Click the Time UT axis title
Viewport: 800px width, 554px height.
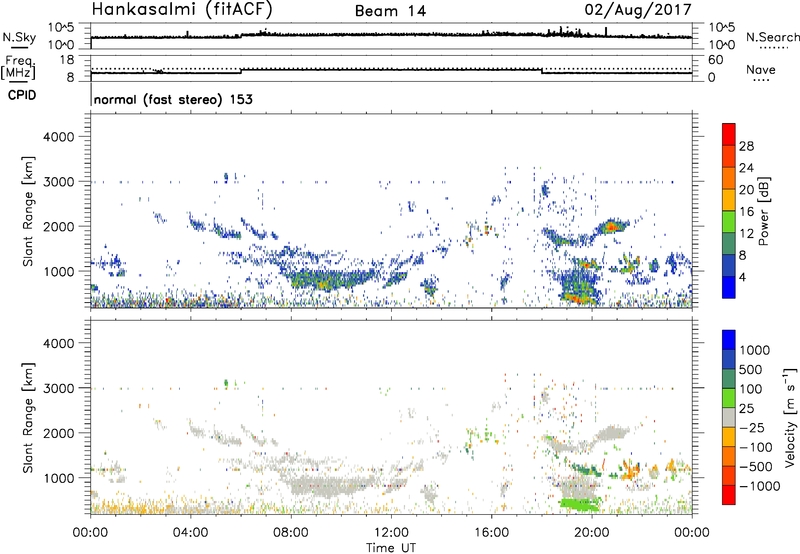tap(391, 548)
